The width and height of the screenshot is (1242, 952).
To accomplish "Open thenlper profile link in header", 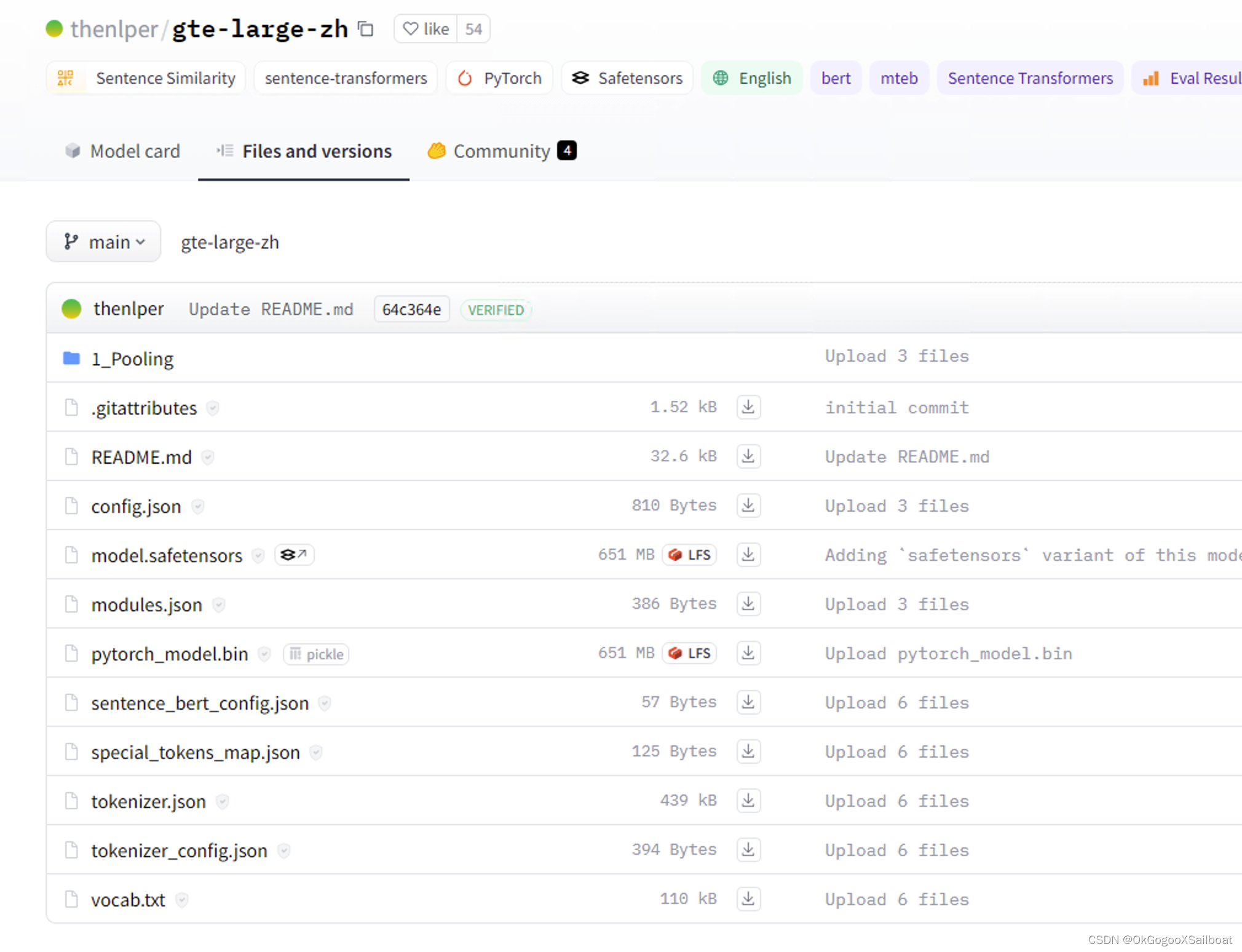I will [x=114, y=29].
